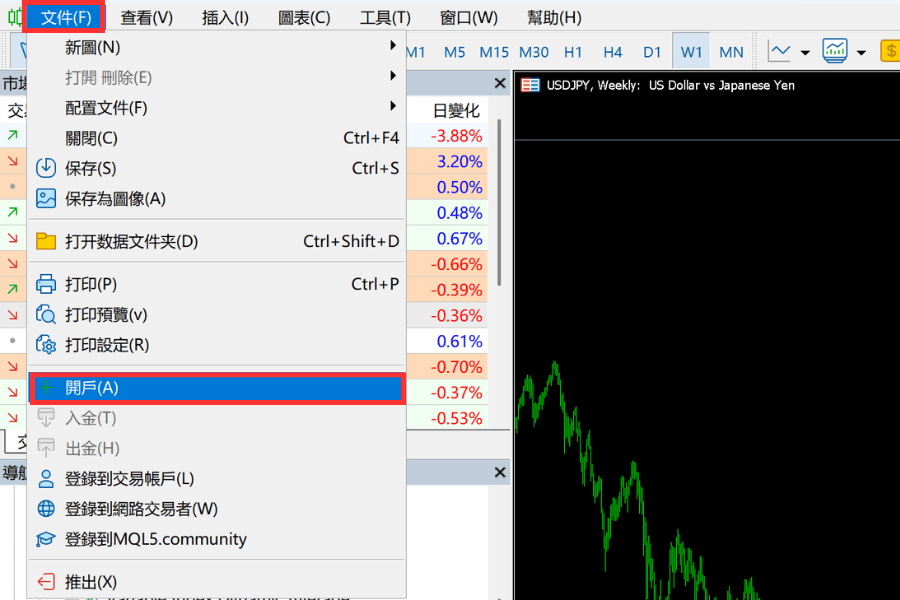The height and width of the screenshot is (600, 900).
Task: Click the image icon beside 保存為圖像(A)
Action: coord(46,198)
